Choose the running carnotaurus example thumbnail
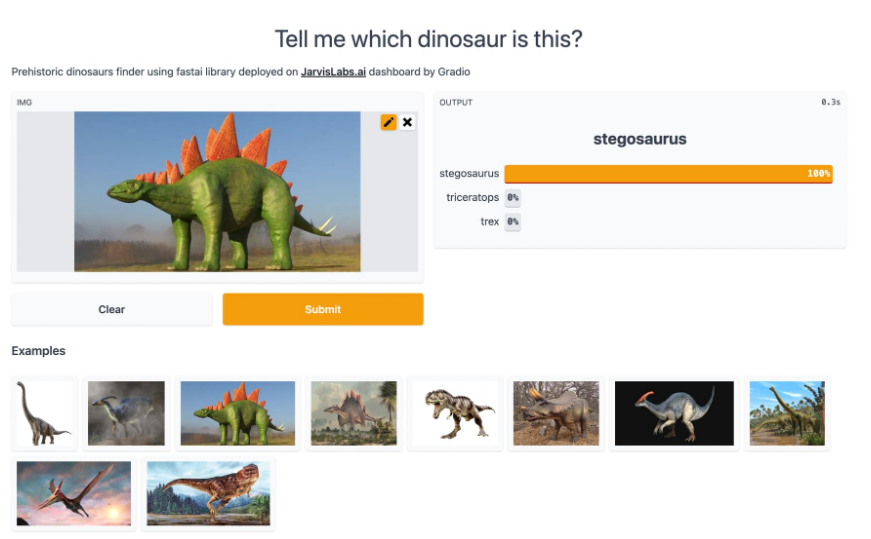871x539 pixels. point(208,493)
